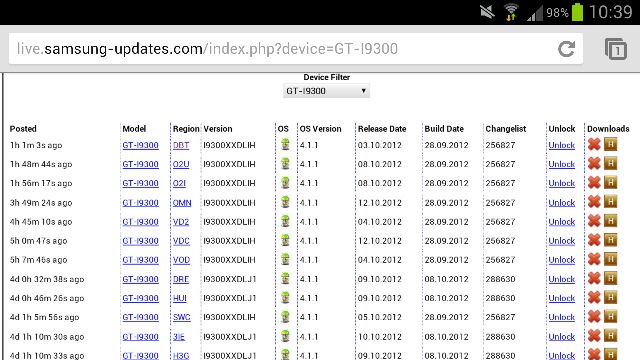Select the '1h 48m 44s ago' posted cell
The height and width of the screenshot is (360, 640).
[x=41, y=164]
